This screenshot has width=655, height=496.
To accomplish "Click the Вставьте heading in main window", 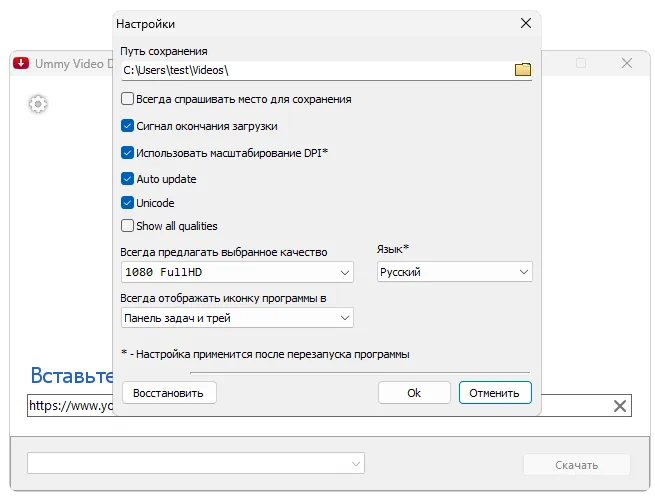I will click(72, 375).
